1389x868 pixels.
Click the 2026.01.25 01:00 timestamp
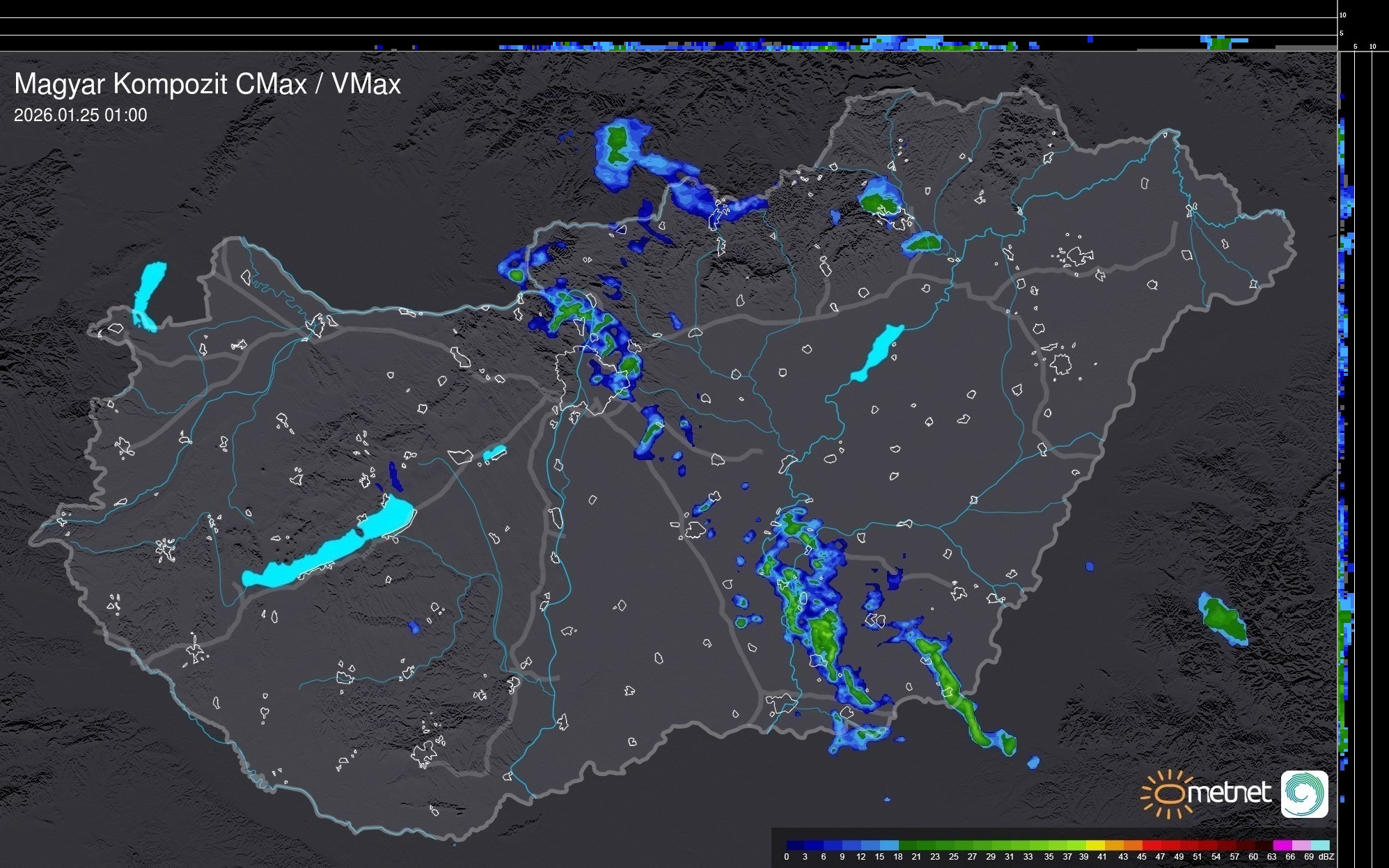pyautogui.click(x=81, y=116)
